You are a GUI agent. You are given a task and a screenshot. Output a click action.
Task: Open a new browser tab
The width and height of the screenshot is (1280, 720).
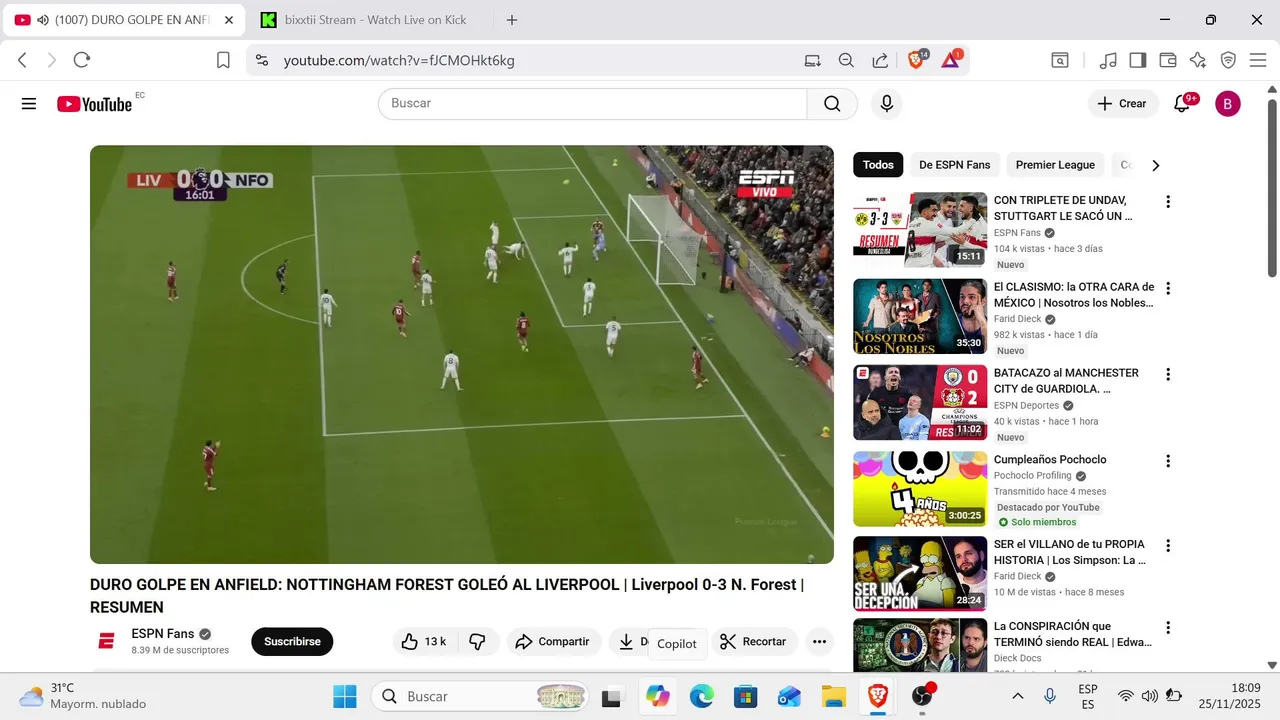click(512, 20)
